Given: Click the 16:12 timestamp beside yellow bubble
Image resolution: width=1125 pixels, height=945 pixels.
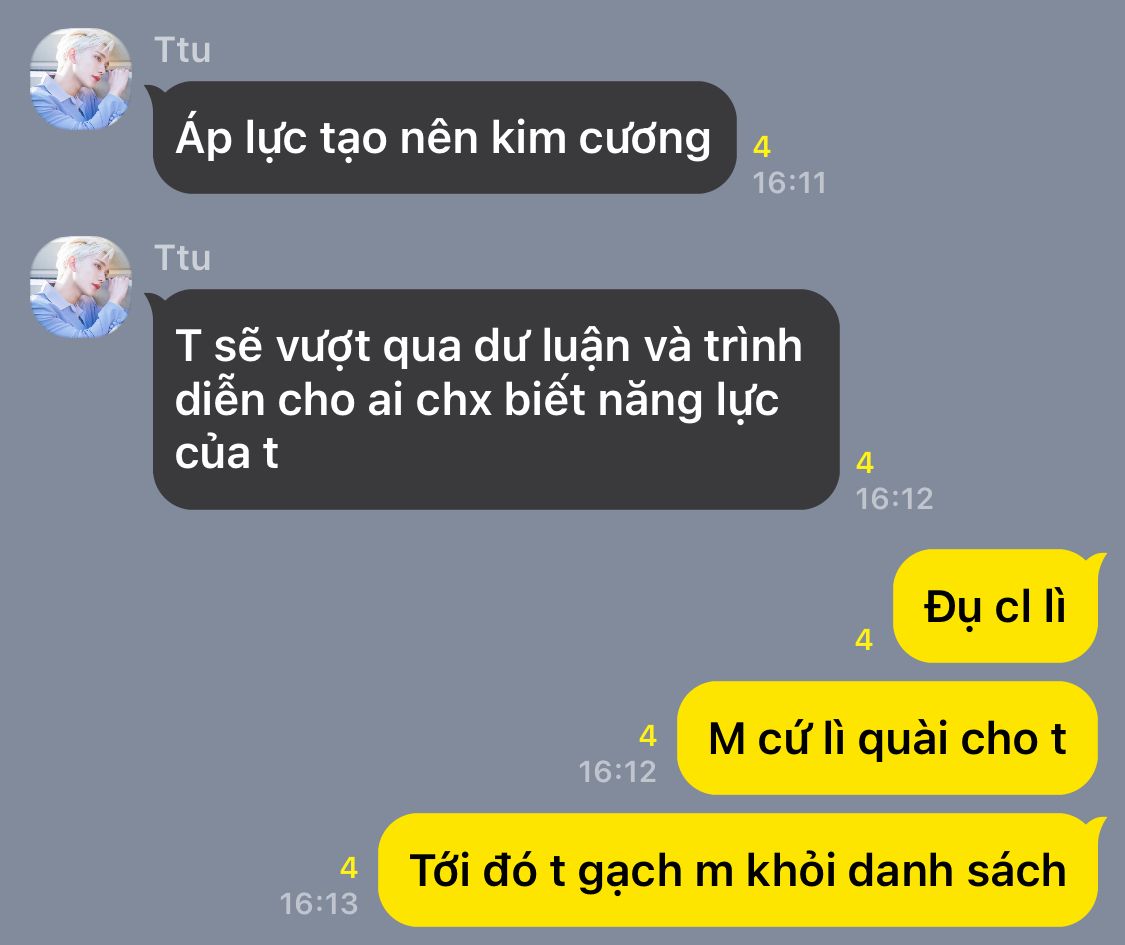Looking at the screenshot, I should point(618,771).
